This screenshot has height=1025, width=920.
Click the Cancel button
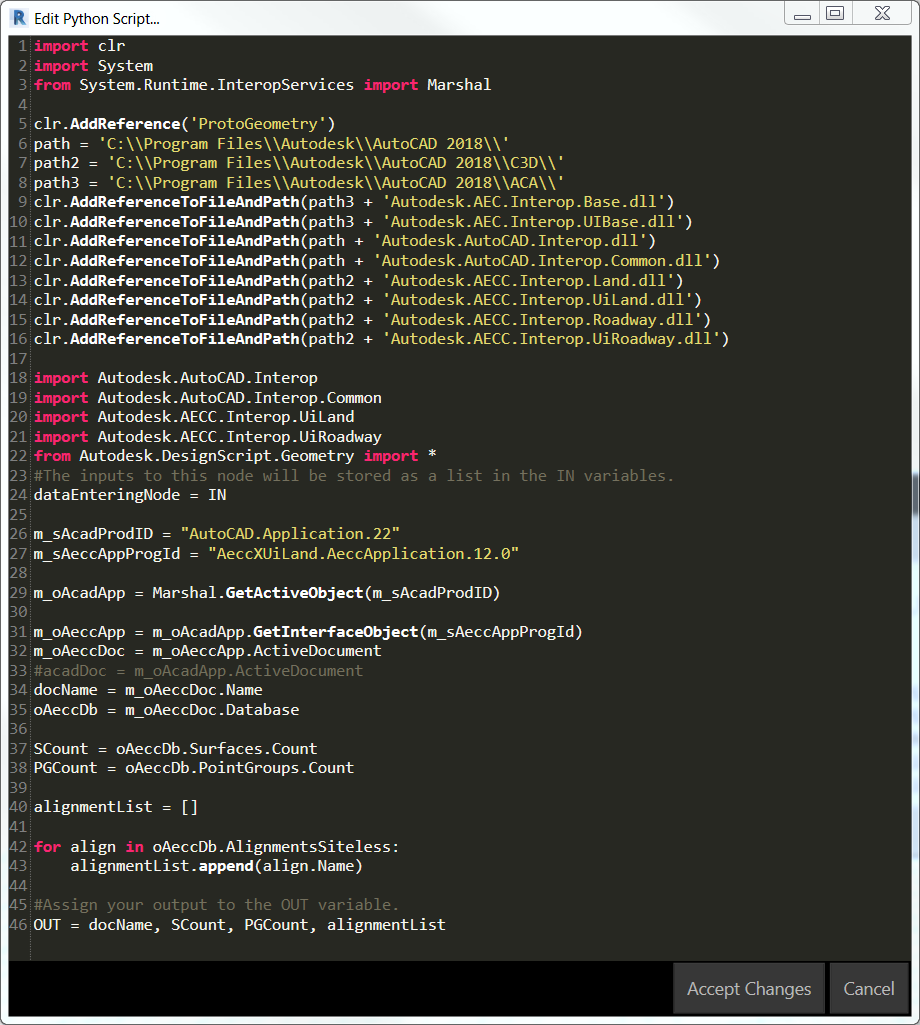coord(868,988)
